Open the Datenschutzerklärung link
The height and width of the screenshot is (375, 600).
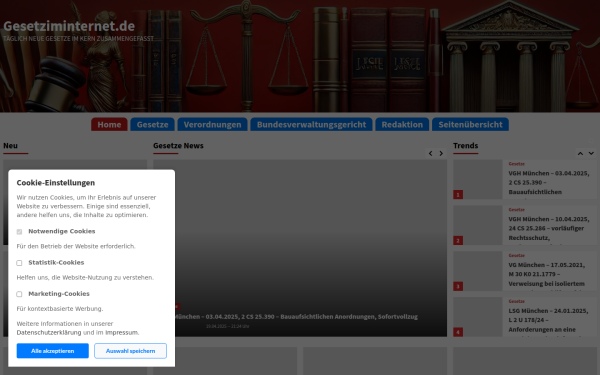tap(49, 333)
